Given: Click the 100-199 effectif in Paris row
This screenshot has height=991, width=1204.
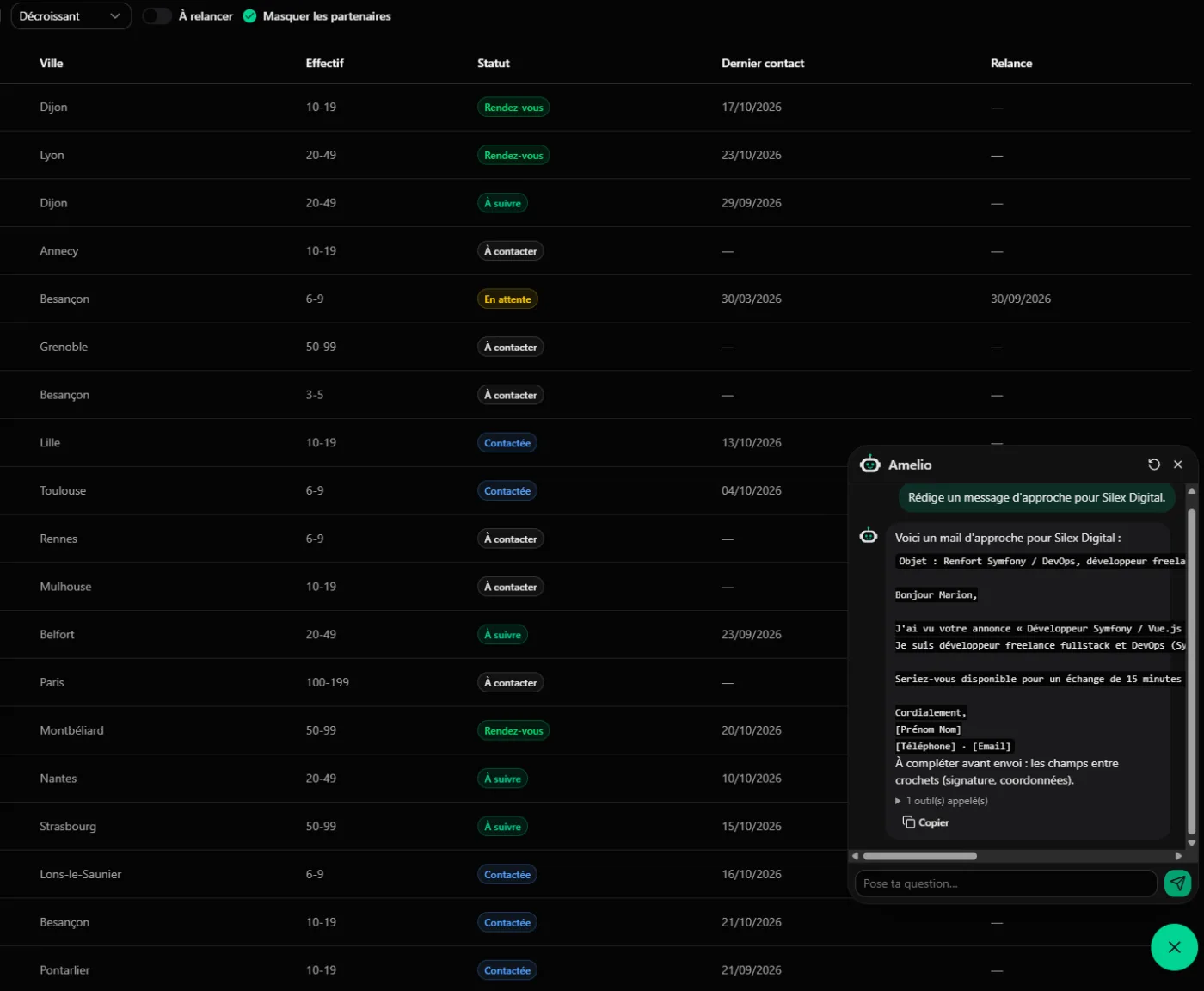Looking at the screenshot, I should pyautogui.click(x=328, y=682).
